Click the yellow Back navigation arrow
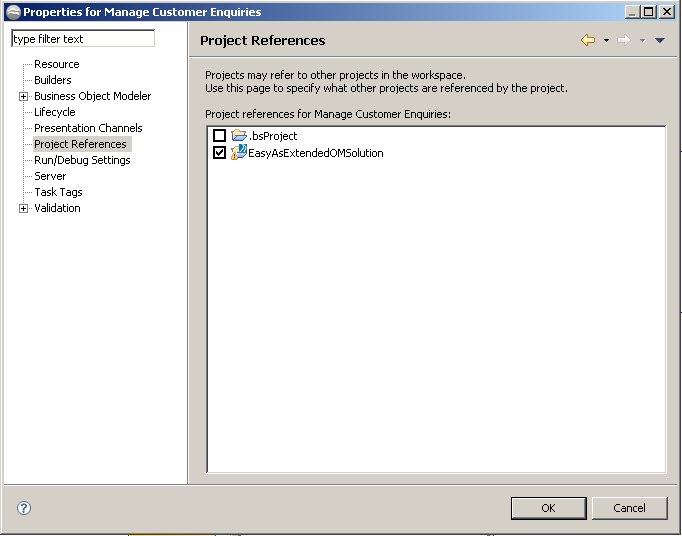This screenshot has width=682, height=536. coord(588,40)
